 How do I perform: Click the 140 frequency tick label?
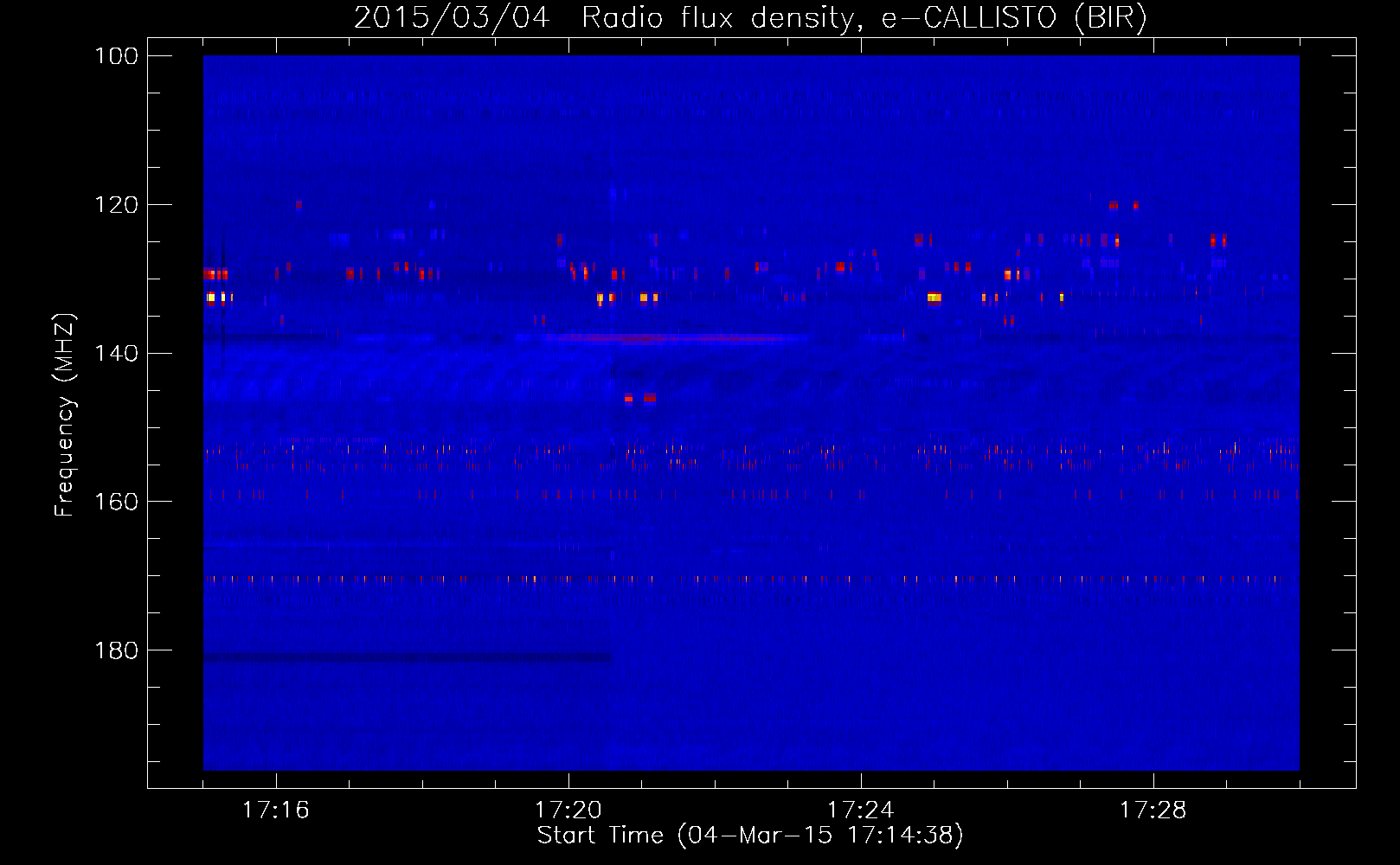pos(116,353)
